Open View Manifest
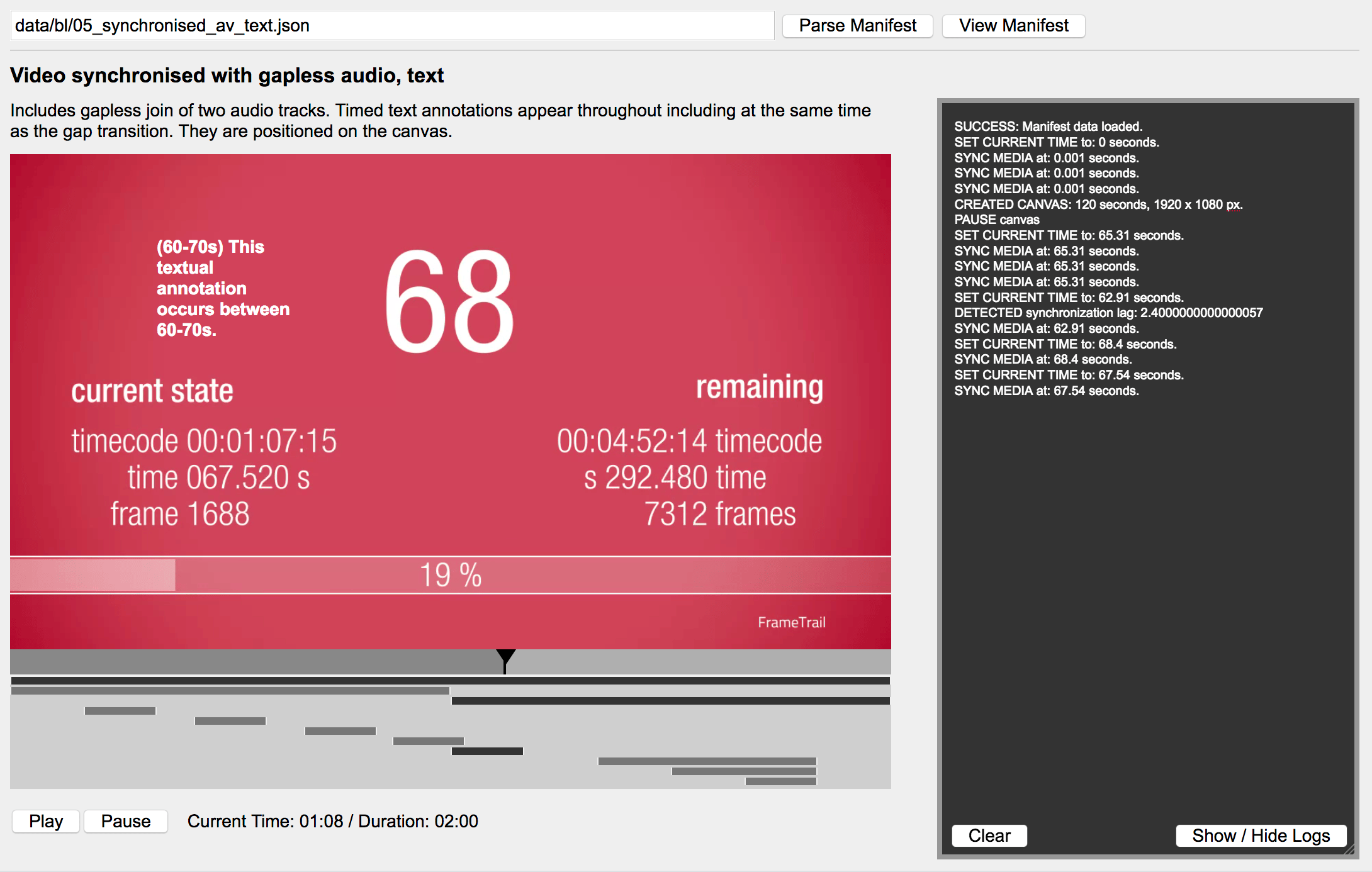1372x872 pixels. [x=1013, y=26]
